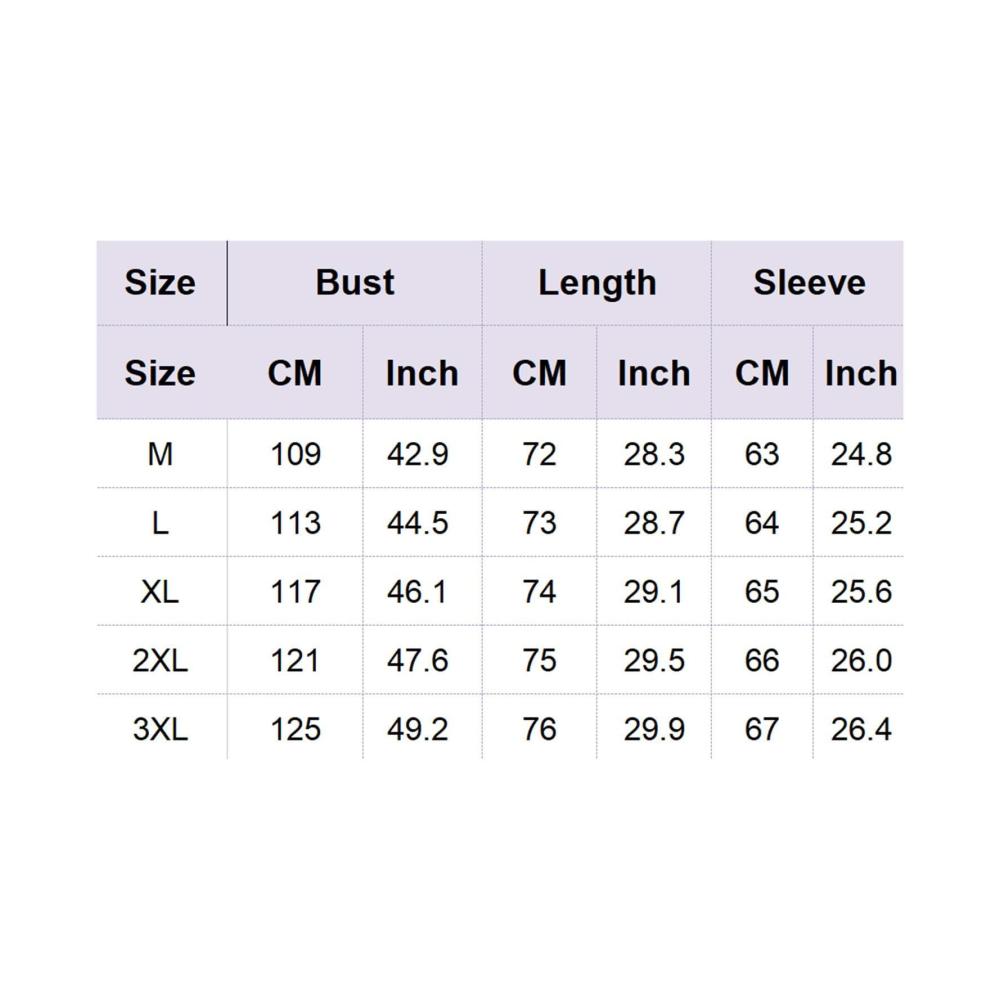Select the 3XL size row label

(160, 729)
